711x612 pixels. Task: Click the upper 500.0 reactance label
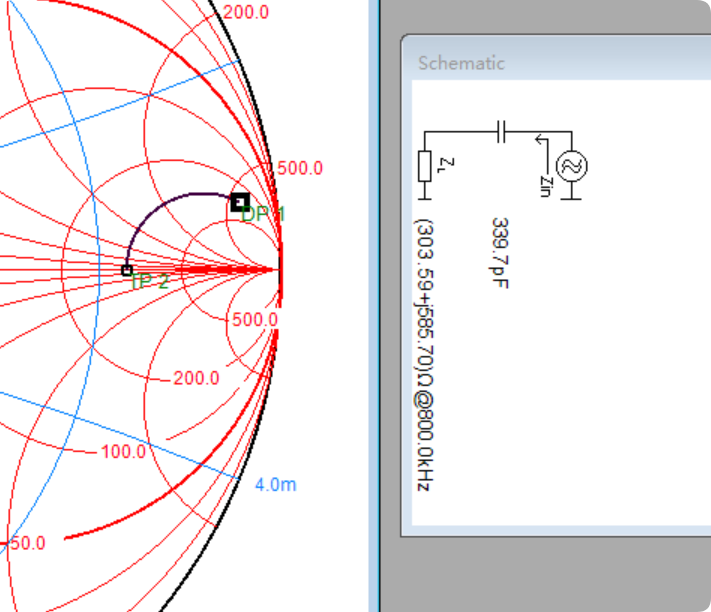[300, 168]
